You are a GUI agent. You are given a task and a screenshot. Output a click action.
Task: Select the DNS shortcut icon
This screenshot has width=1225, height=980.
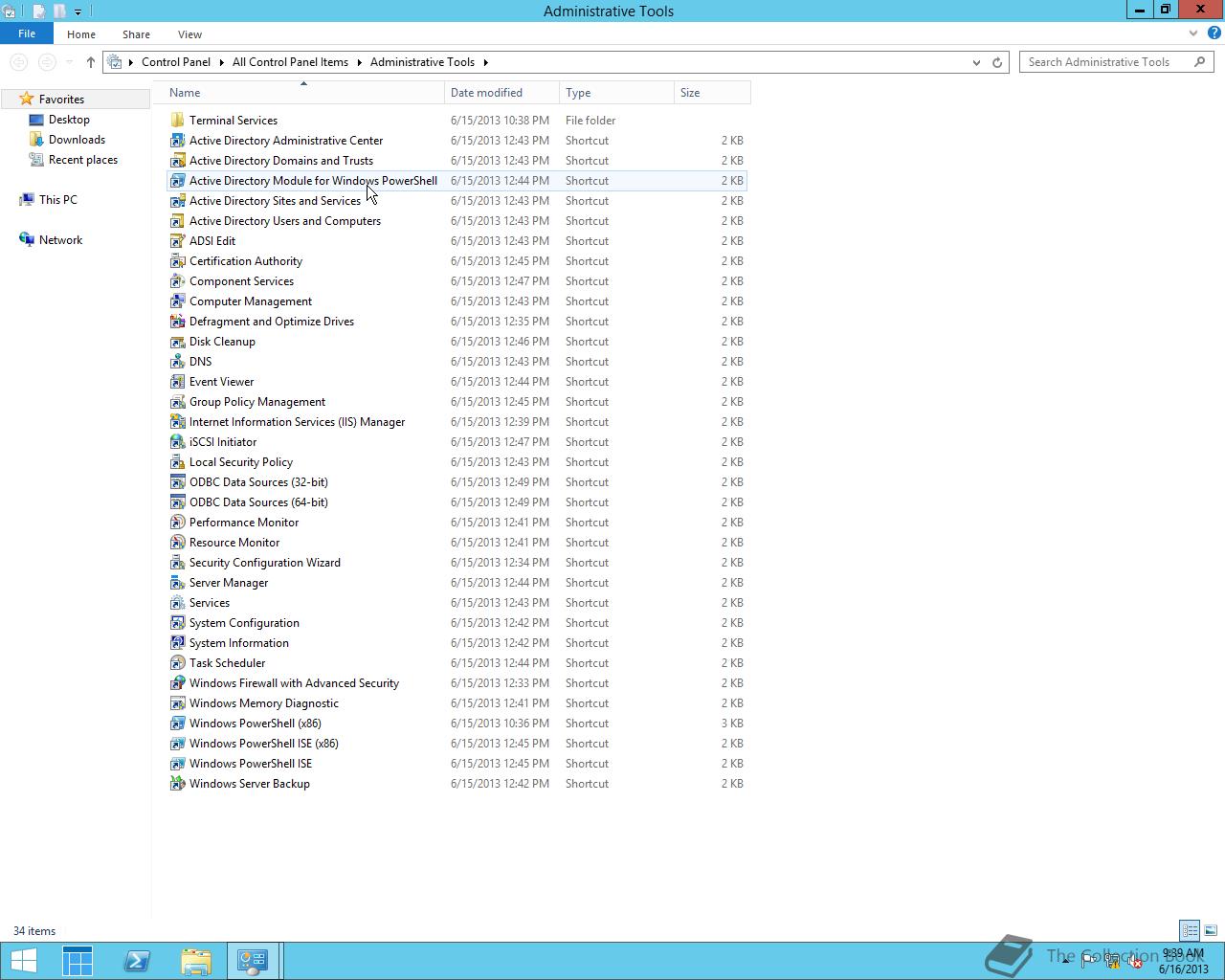pos(177,362)
